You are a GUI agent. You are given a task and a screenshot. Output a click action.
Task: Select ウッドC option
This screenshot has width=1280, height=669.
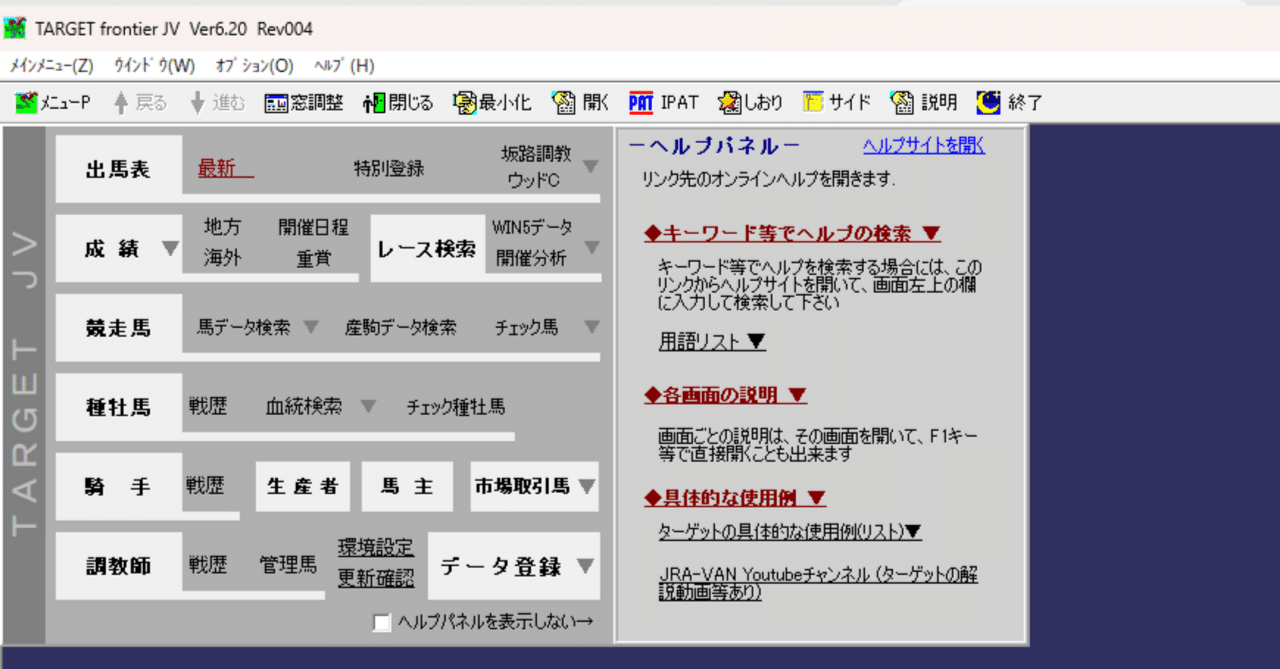[534, 181]
